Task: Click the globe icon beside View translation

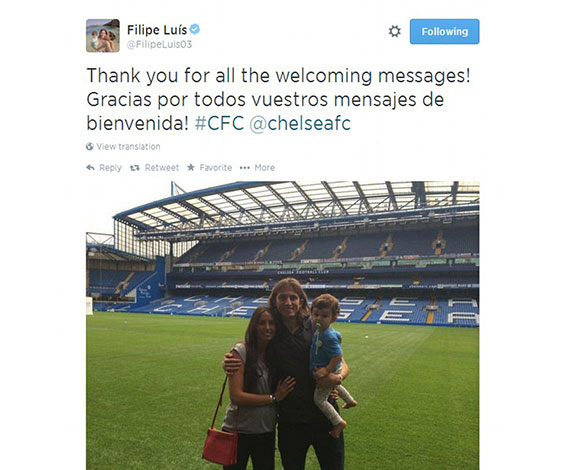Action: tap(90, 146)
